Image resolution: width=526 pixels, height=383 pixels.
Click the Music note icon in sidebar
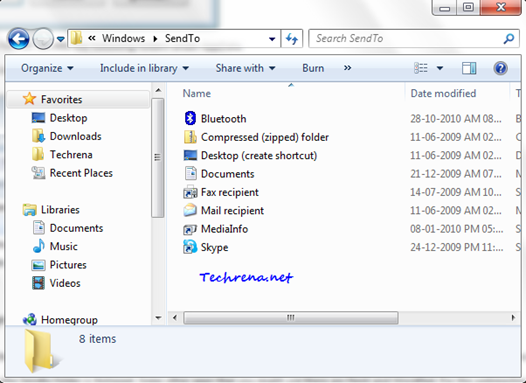click(x=39, y=246)
